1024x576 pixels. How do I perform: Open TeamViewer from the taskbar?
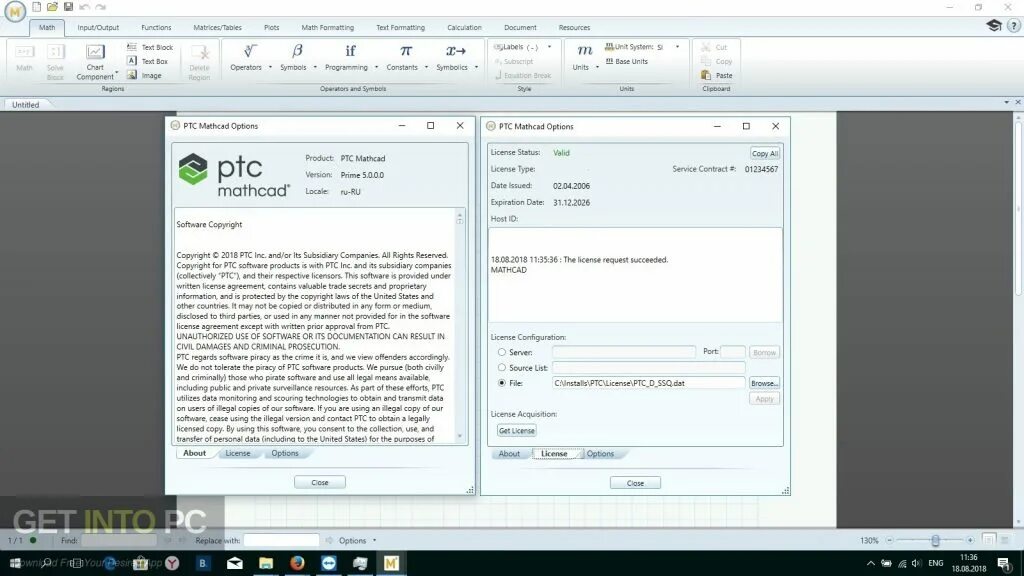328,563
